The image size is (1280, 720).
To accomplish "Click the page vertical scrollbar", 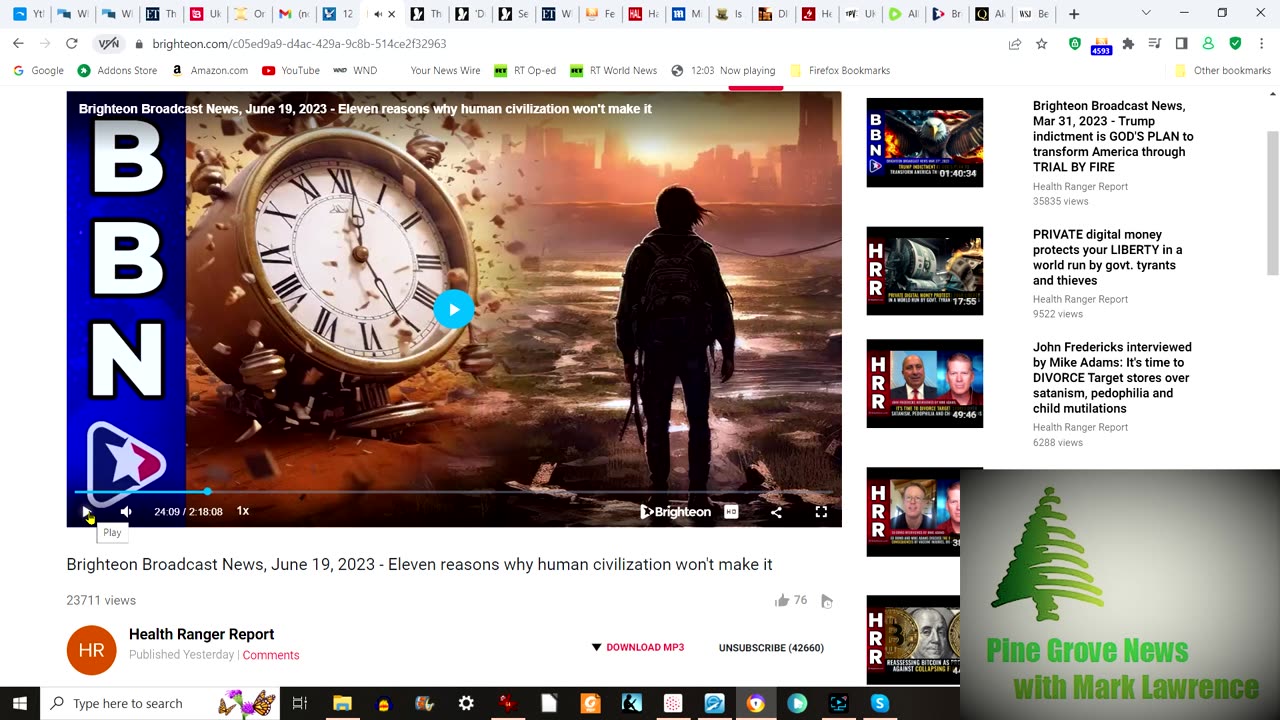I will tap(1273, 202).
